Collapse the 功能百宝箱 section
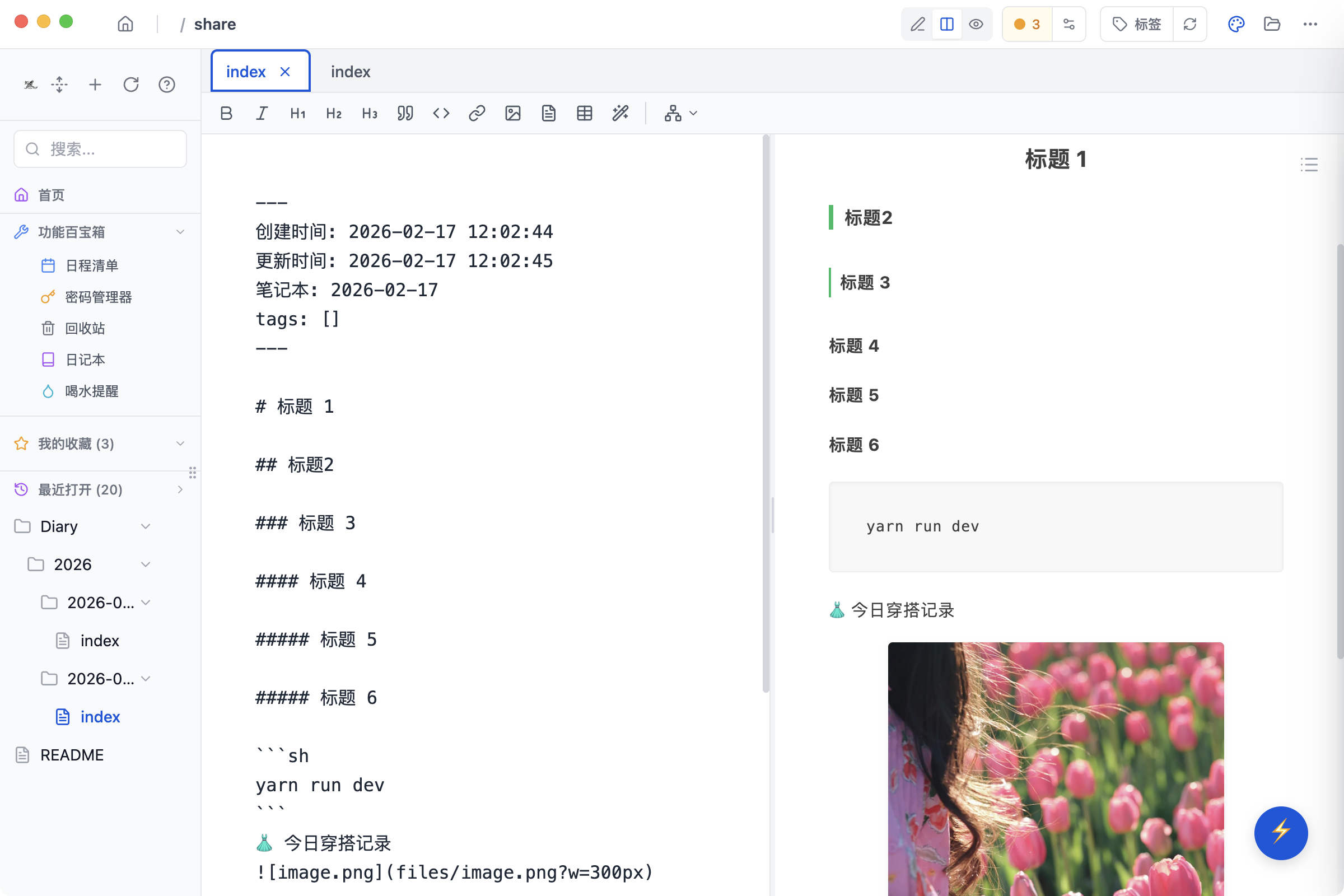Image resolution: width=1344 pixels, height=896 pixels. click(180, 231)
